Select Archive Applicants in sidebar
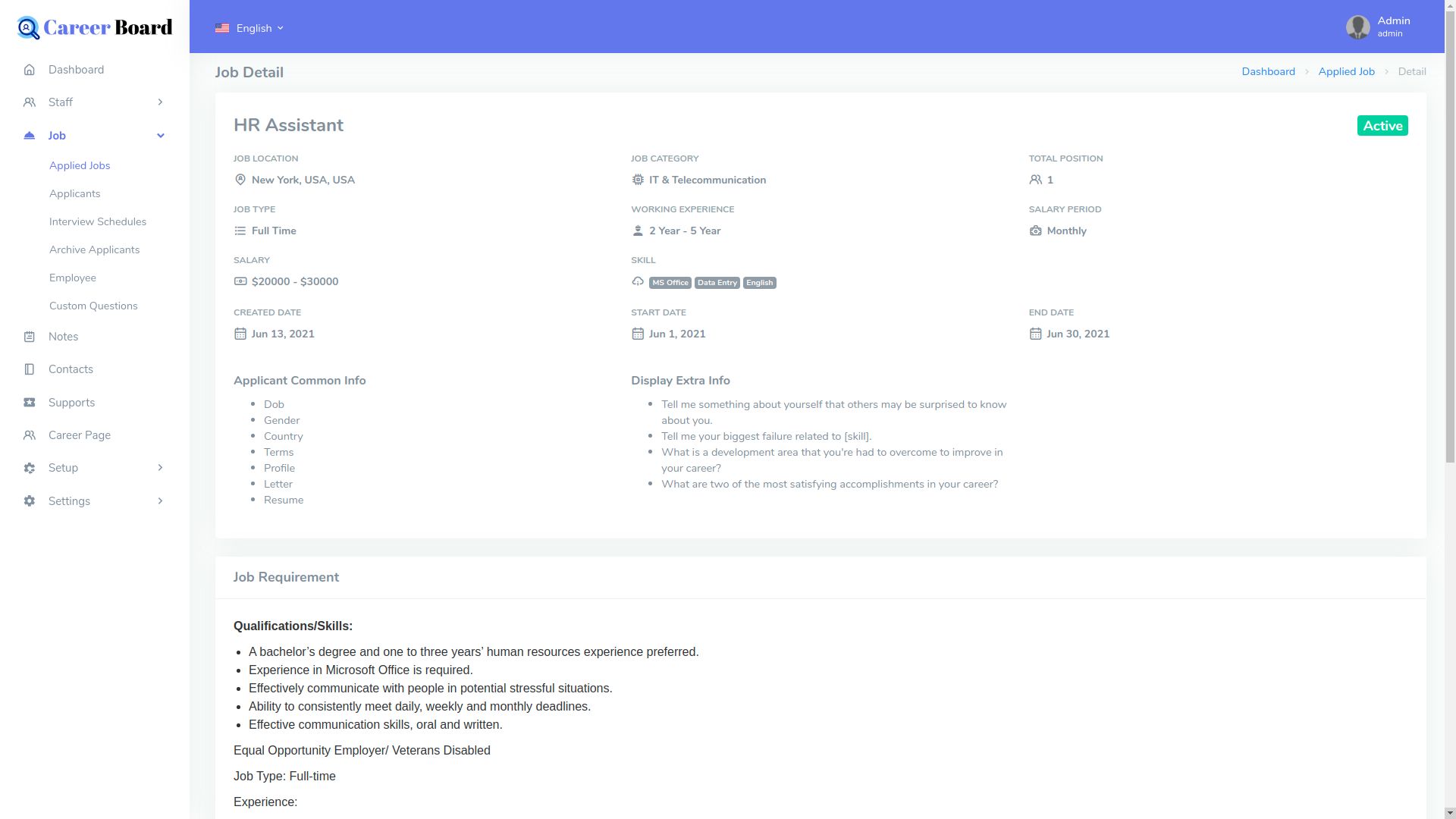Screen dimensions: 1456x819 click(x=94, y=250)
